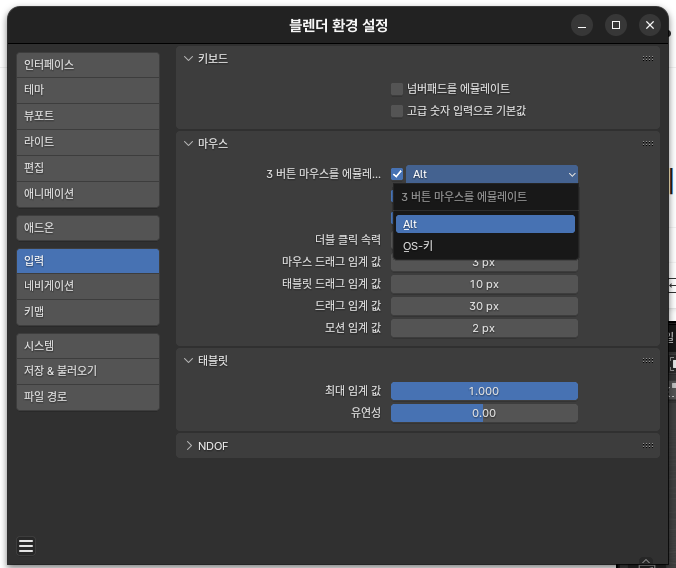Open the 애드온 preferences tab
This screenshot has height=568, width=676.
click(x=88, y=228)
